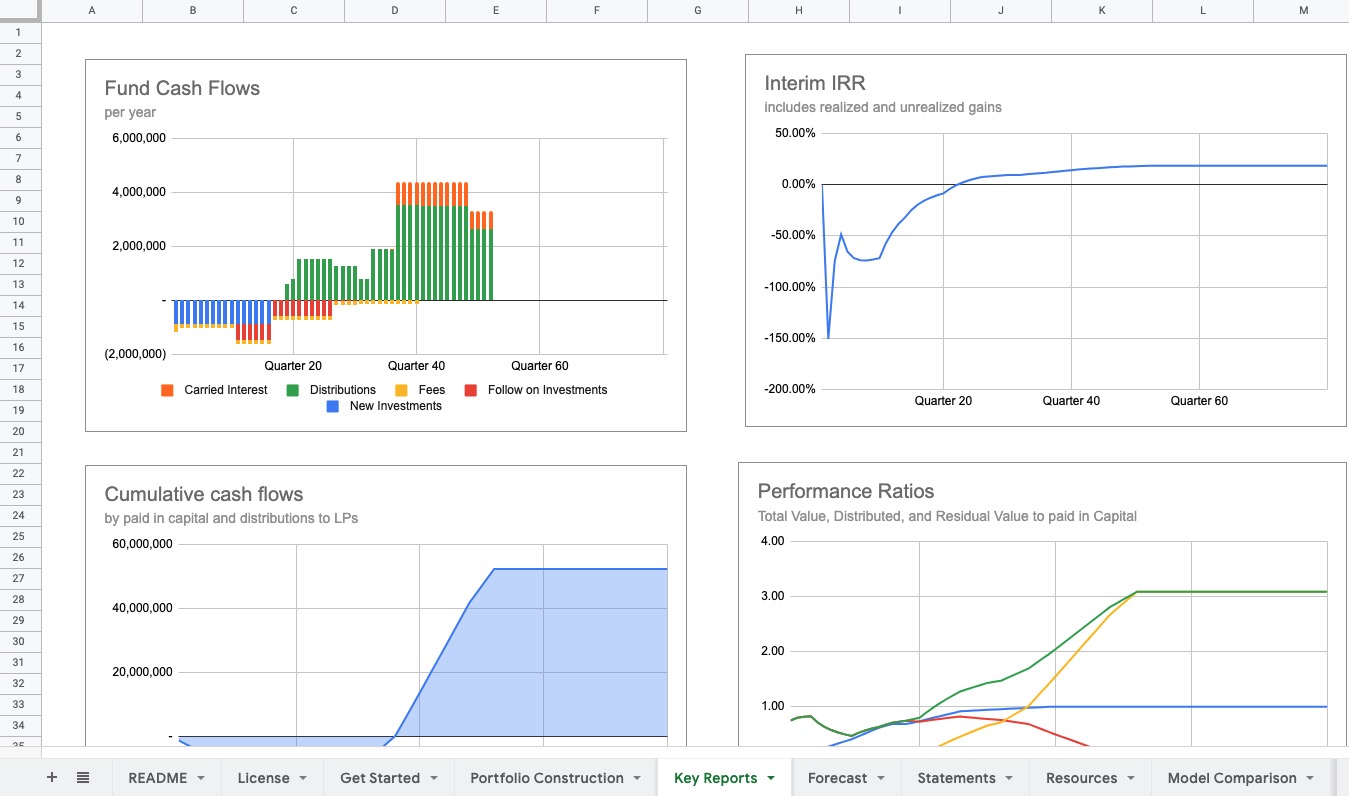This screenshot has width=1349, height=796.
Task: Go to the Get Started sheet
Action: (x=379, y=777)
